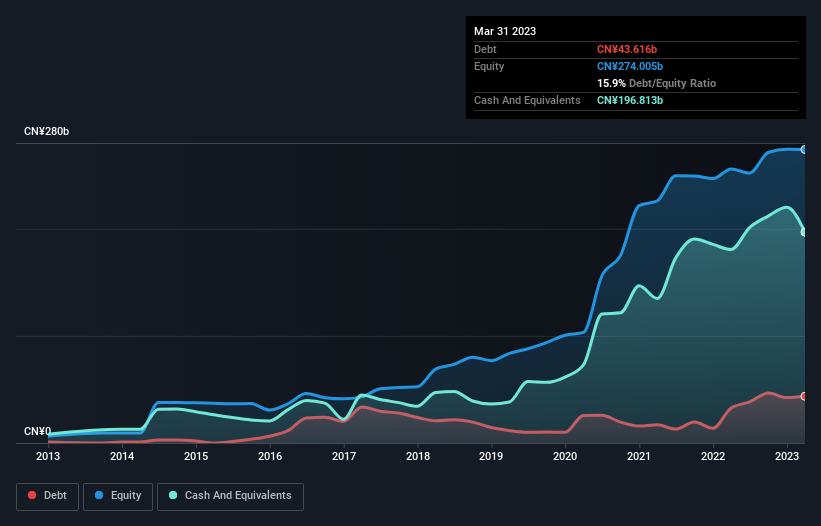Click the Mar 31 2023 tooltip date
This screenshot has height=526, width=821.
[505, 31]
